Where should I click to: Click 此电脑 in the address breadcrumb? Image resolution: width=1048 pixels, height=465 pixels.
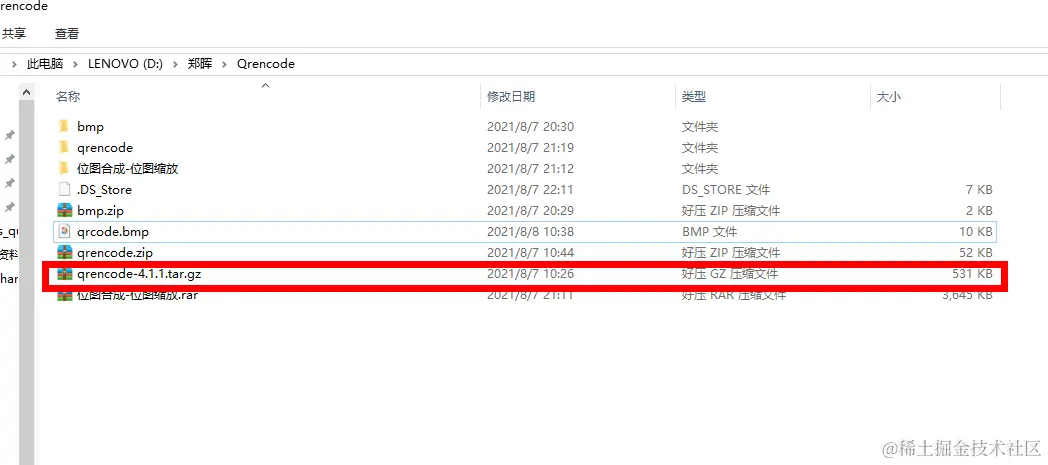click(x=45, y=64)
